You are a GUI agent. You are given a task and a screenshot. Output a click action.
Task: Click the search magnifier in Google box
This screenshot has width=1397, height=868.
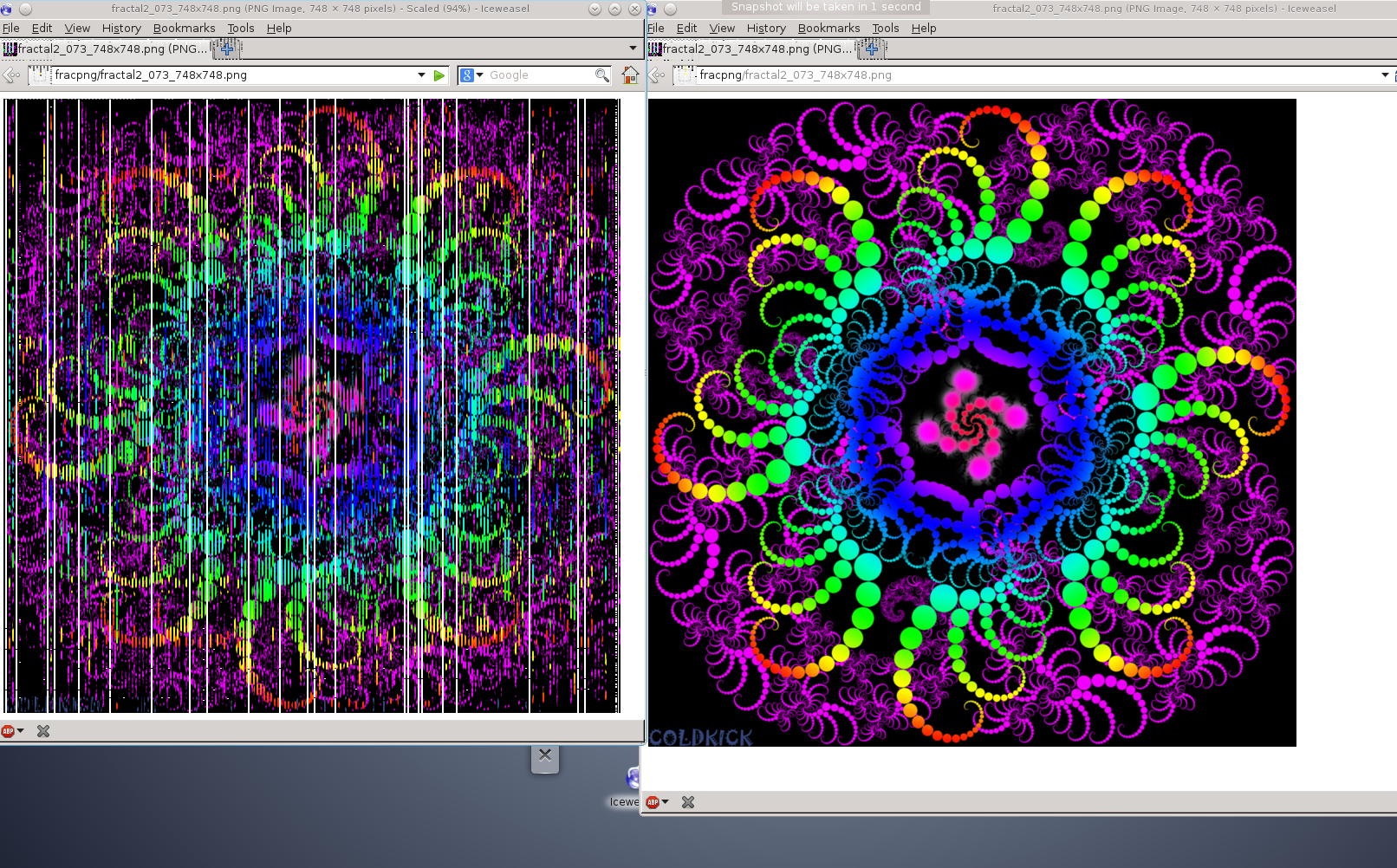(601, 75)
